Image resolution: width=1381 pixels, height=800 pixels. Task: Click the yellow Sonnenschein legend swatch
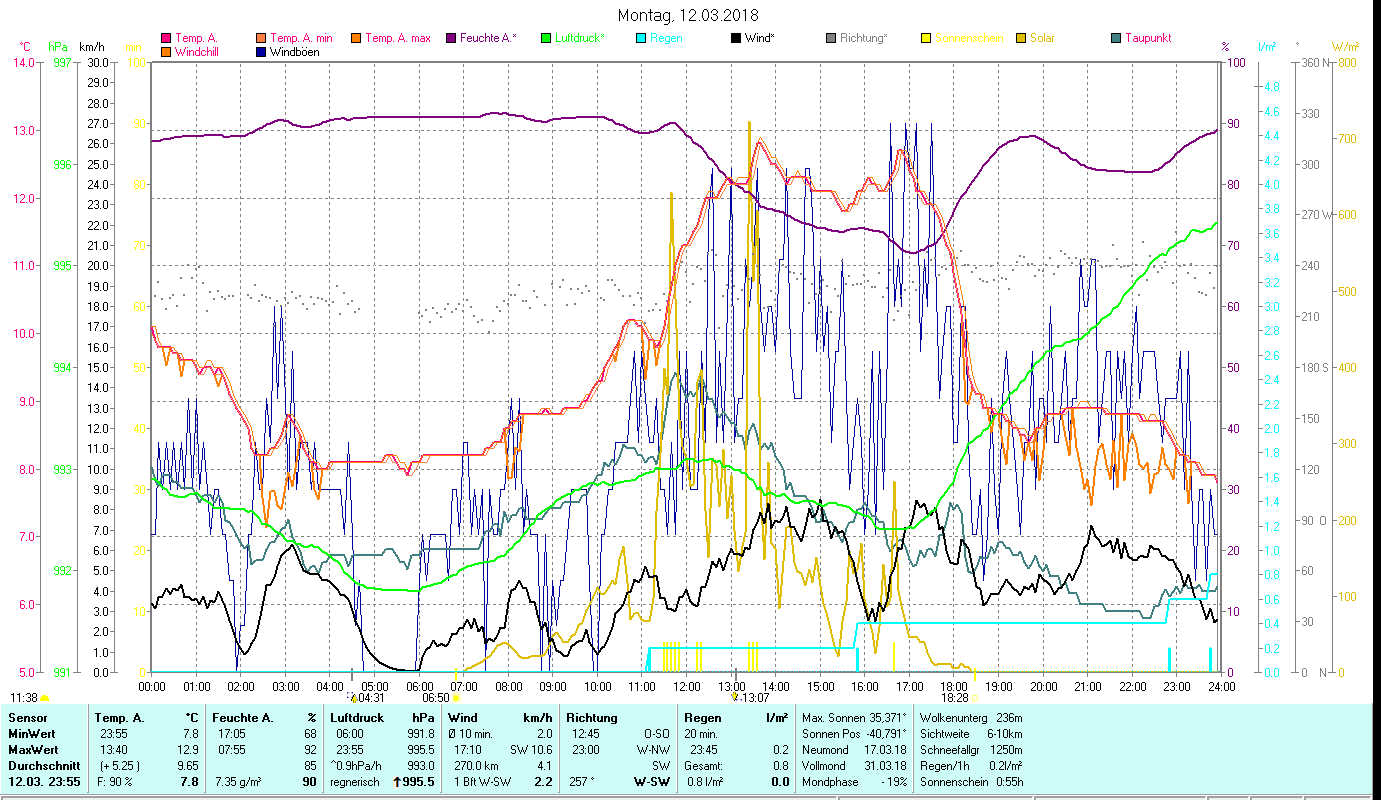pyautogui.click(x=925, y=39)
